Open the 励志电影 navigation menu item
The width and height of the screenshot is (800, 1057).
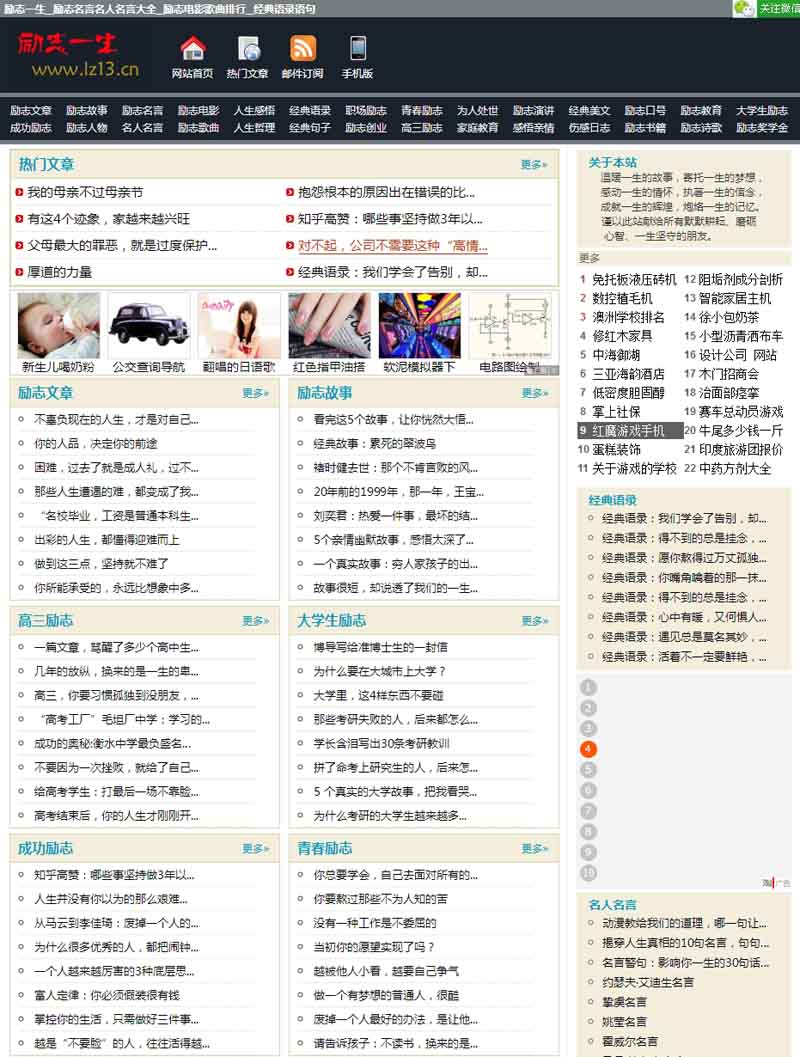click(198, 111)
